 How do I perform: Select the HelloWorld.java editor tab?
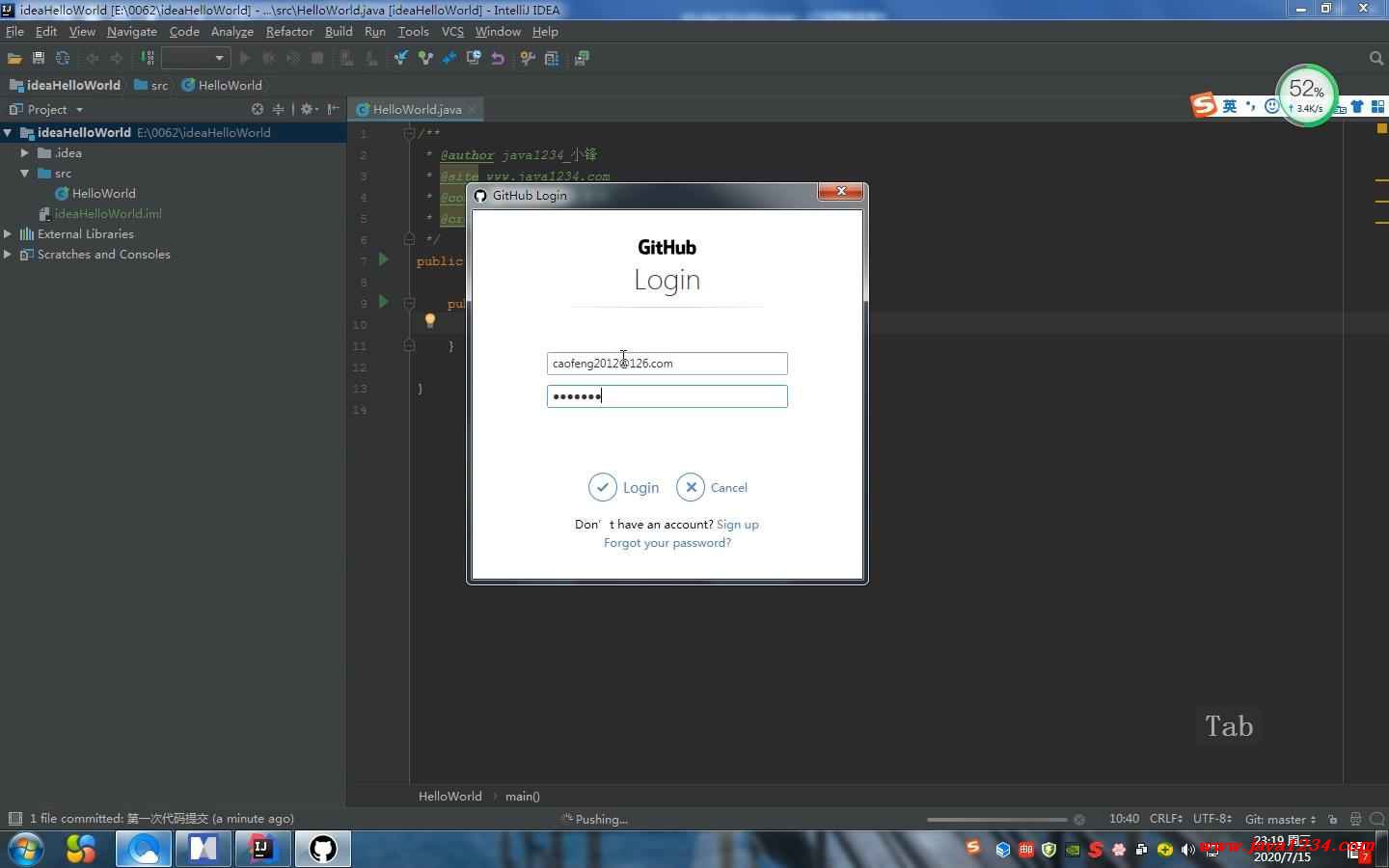[417, 110]
